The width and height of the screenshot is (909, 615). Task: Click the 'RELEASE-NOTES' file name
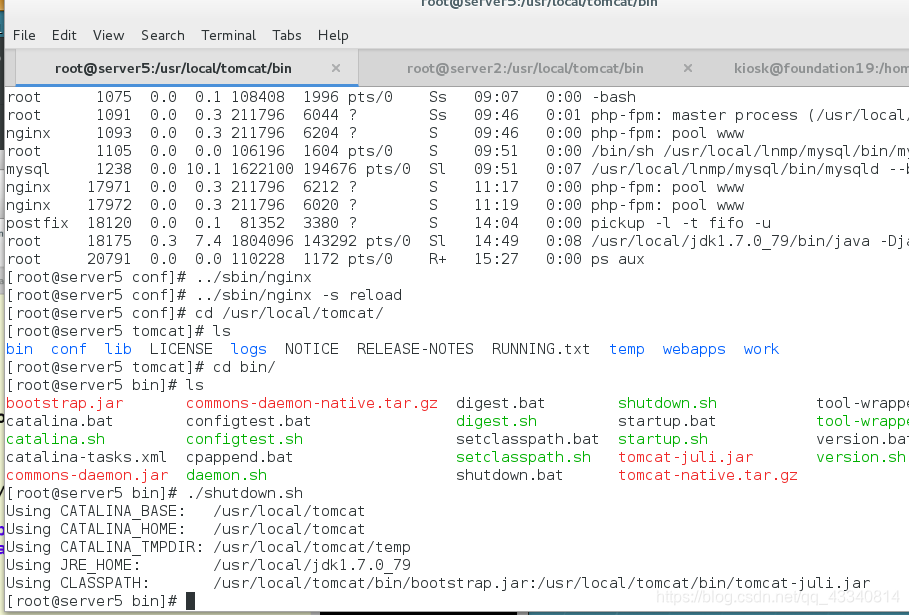point(415,349)
